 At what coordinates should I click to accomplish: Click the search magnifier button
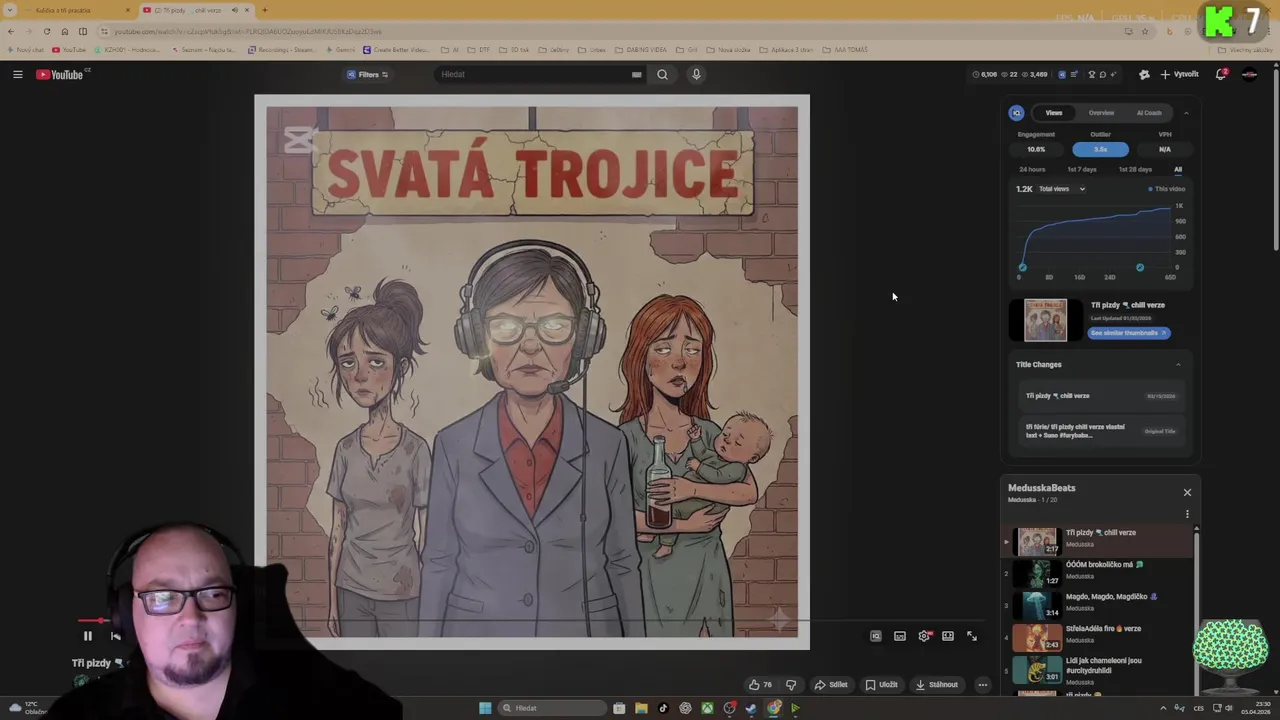pyautogui.click(x=662, y=74)
